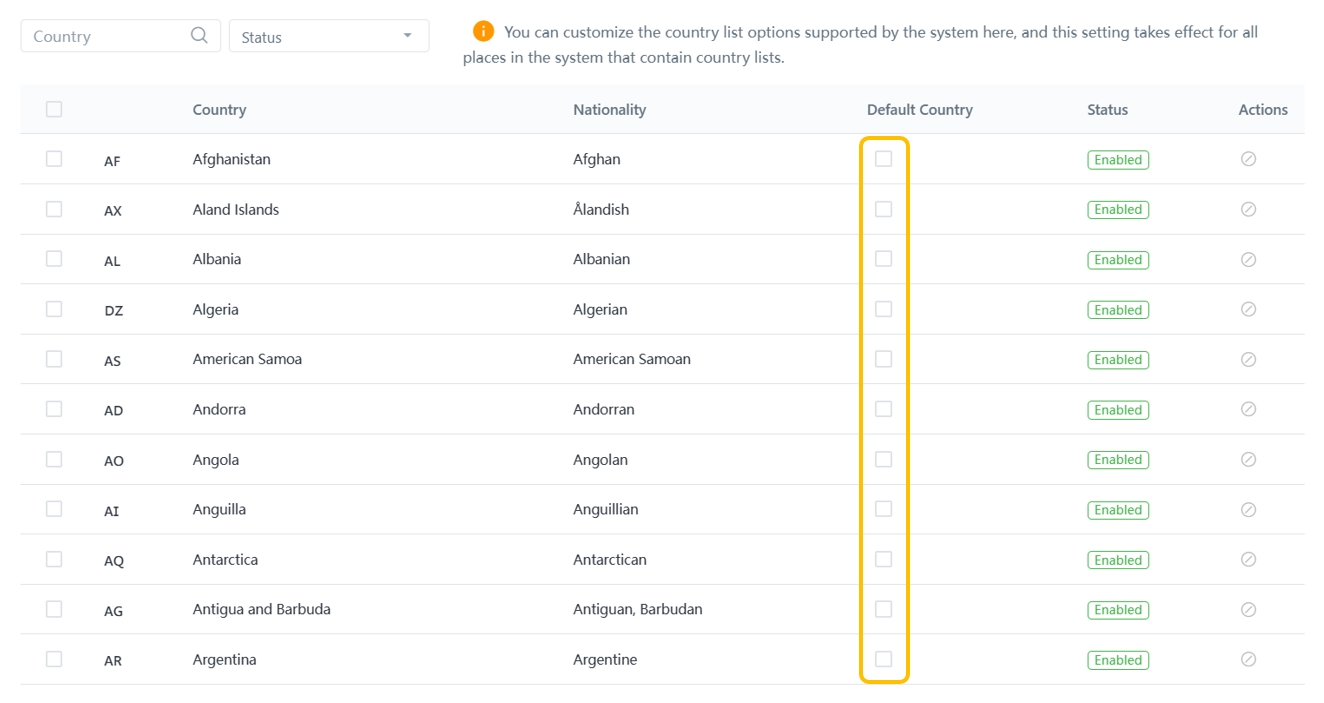Click the Nationality column header
Screen dimensions: 1324x703
coord(609,110)
